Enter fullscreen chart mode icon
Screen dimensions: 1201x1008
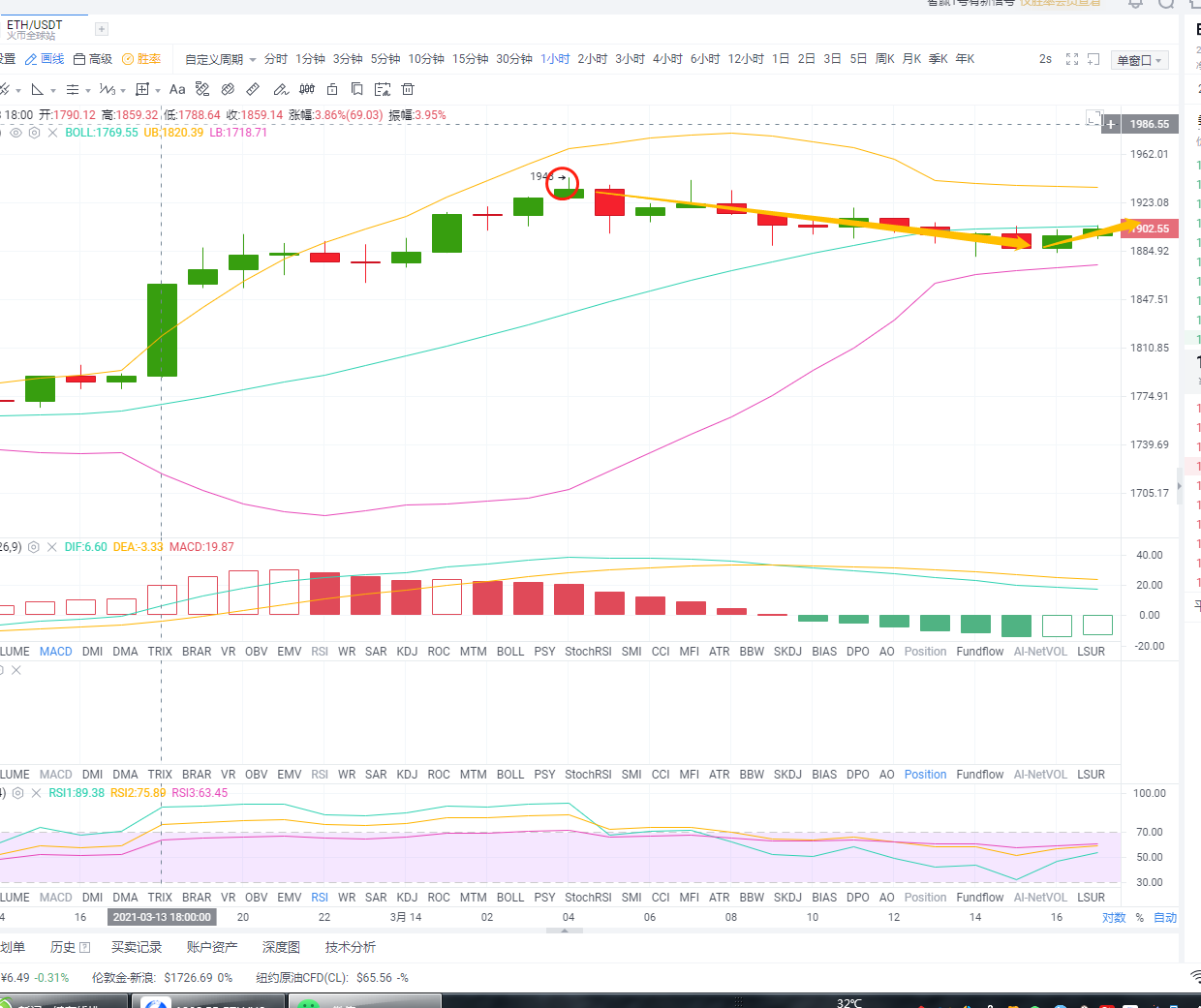point(1072,58)
